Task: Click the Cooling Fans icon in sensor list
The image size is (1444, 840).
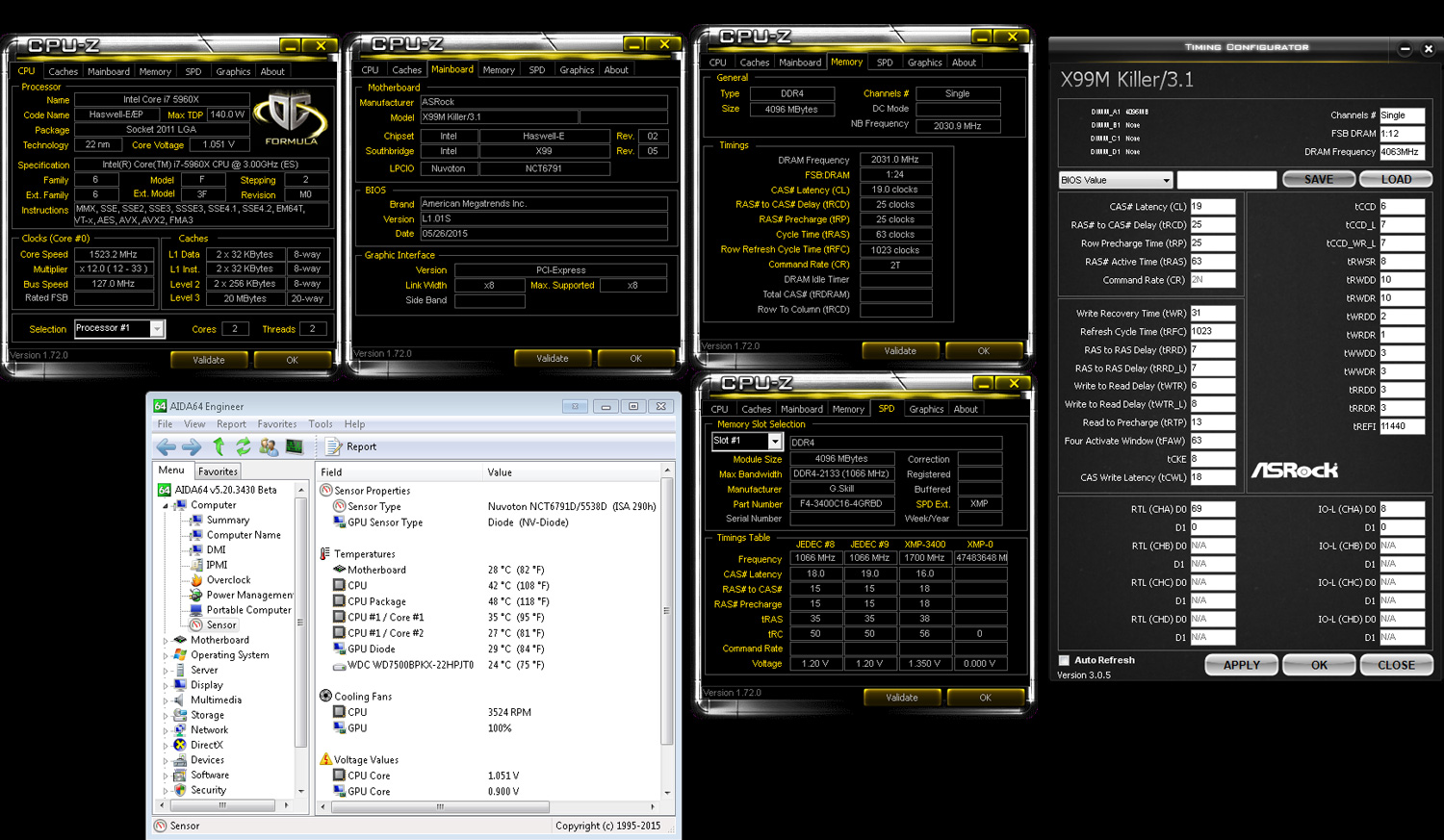Action: (x=325, y=697)
